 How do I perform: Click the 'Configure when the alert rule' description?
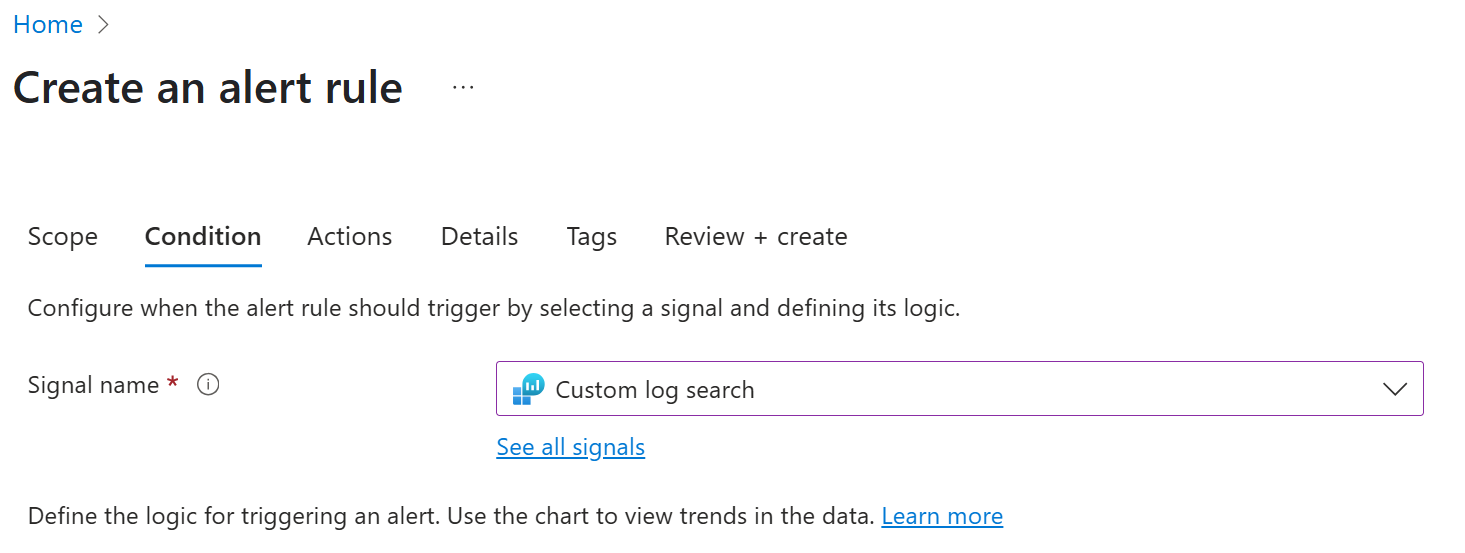click(x=494, y=308)
